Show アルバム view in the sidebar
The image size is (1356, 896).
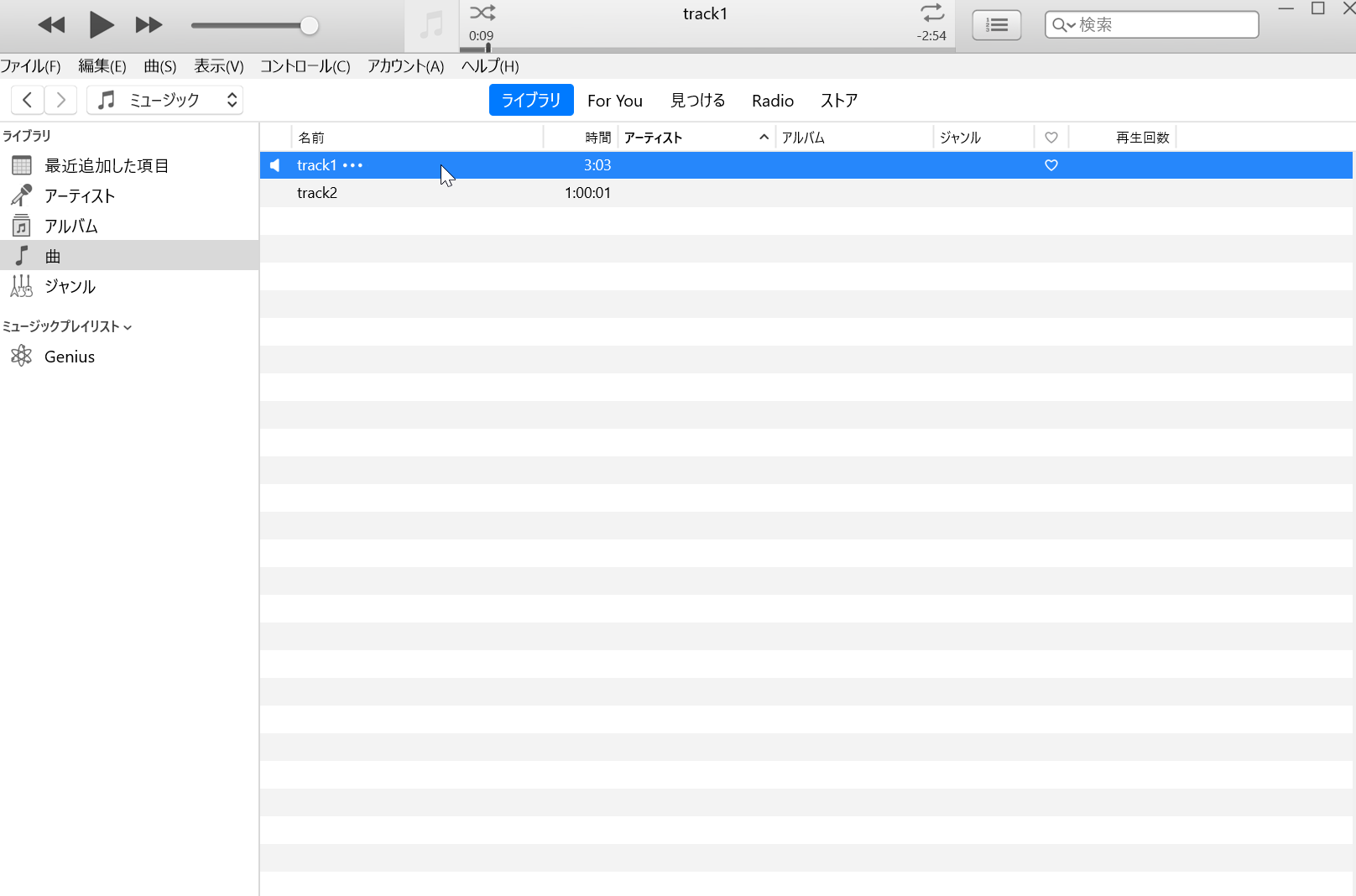[70, 227]
